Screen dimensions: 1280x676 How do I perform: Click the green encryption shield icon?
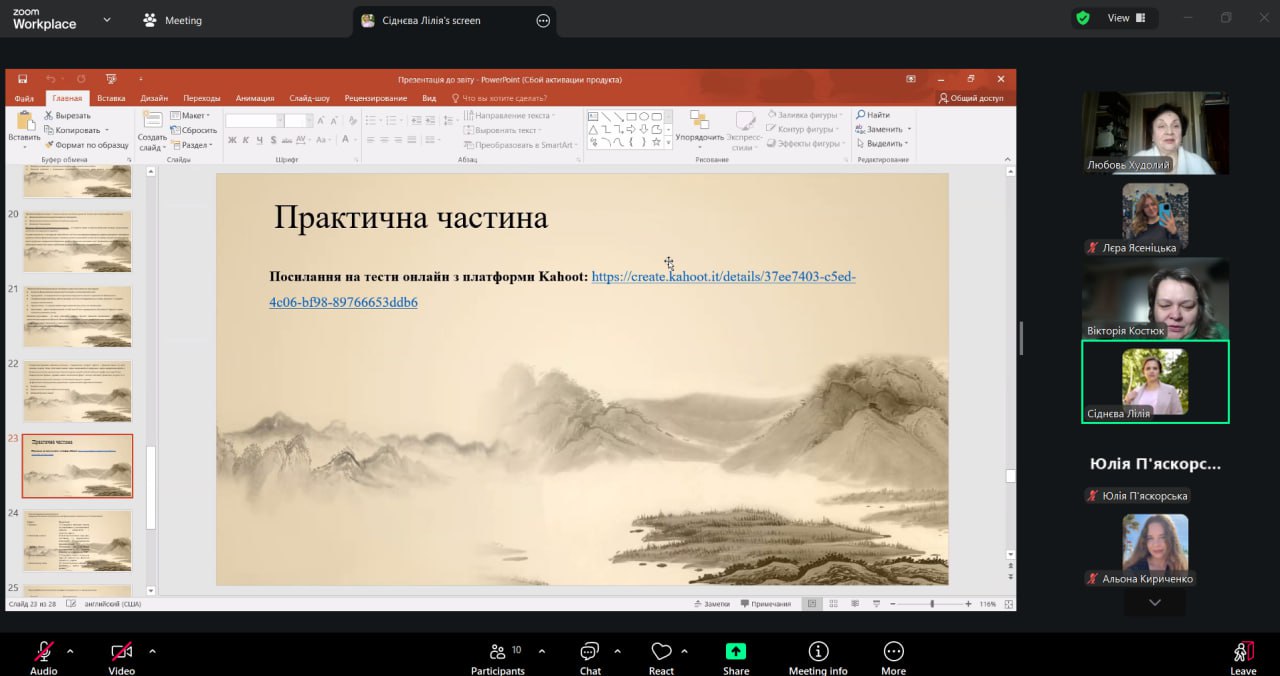tap(1083, 18)
